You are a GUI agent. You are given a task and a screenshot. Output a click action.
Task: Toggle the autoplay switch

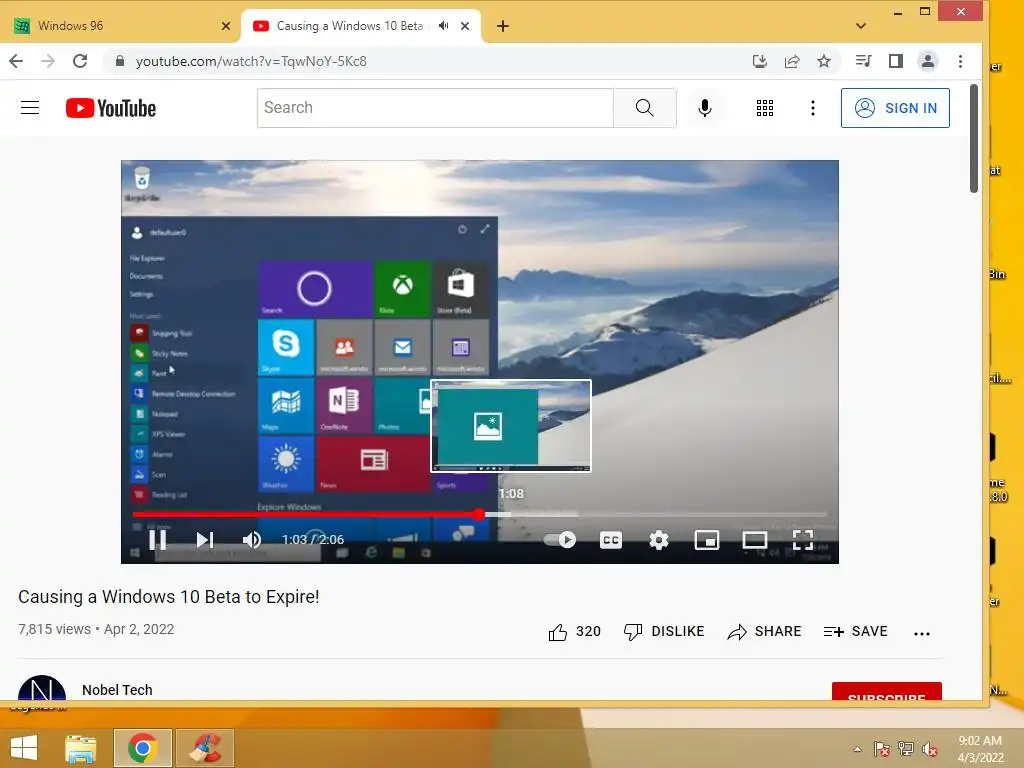560,539
